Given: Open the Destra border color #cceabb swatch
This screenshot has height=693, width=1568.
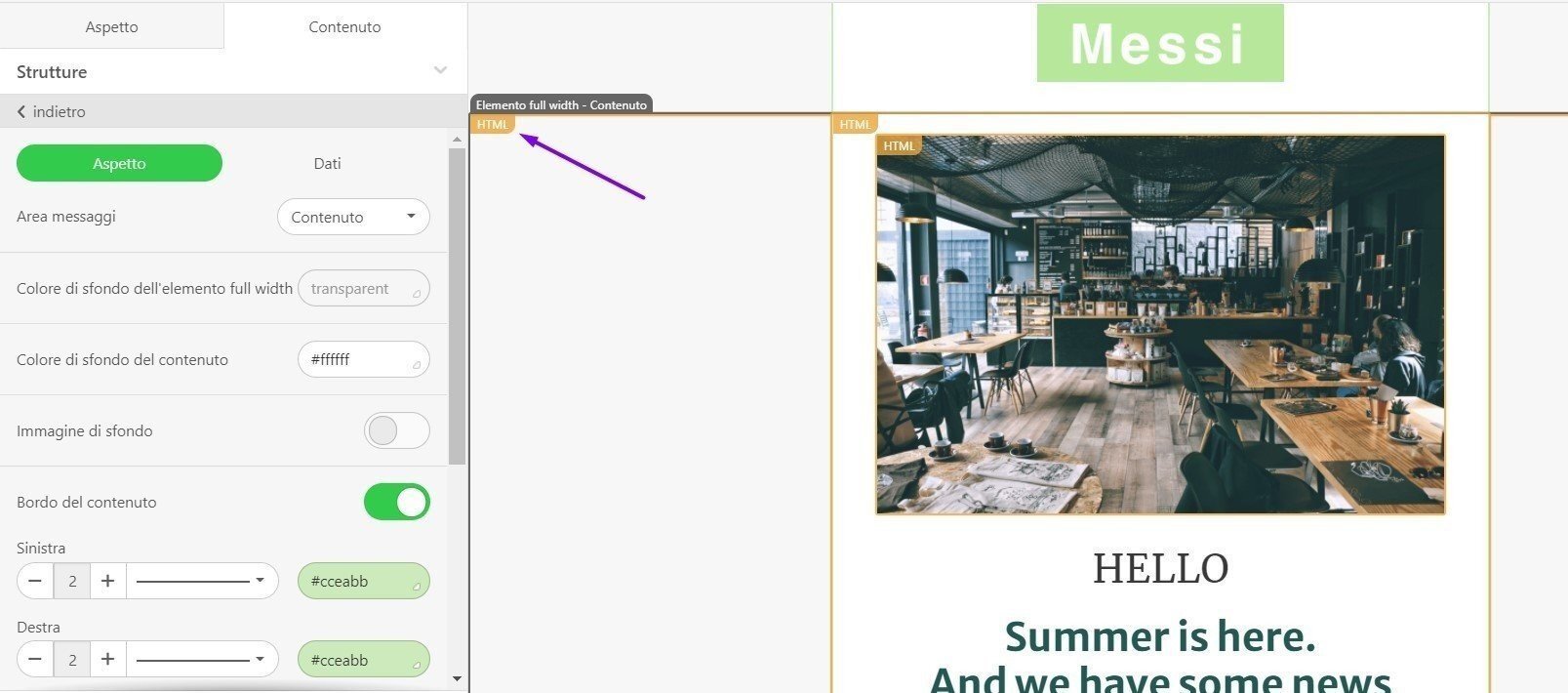Looking at the screenshot, I should (363, 660).
